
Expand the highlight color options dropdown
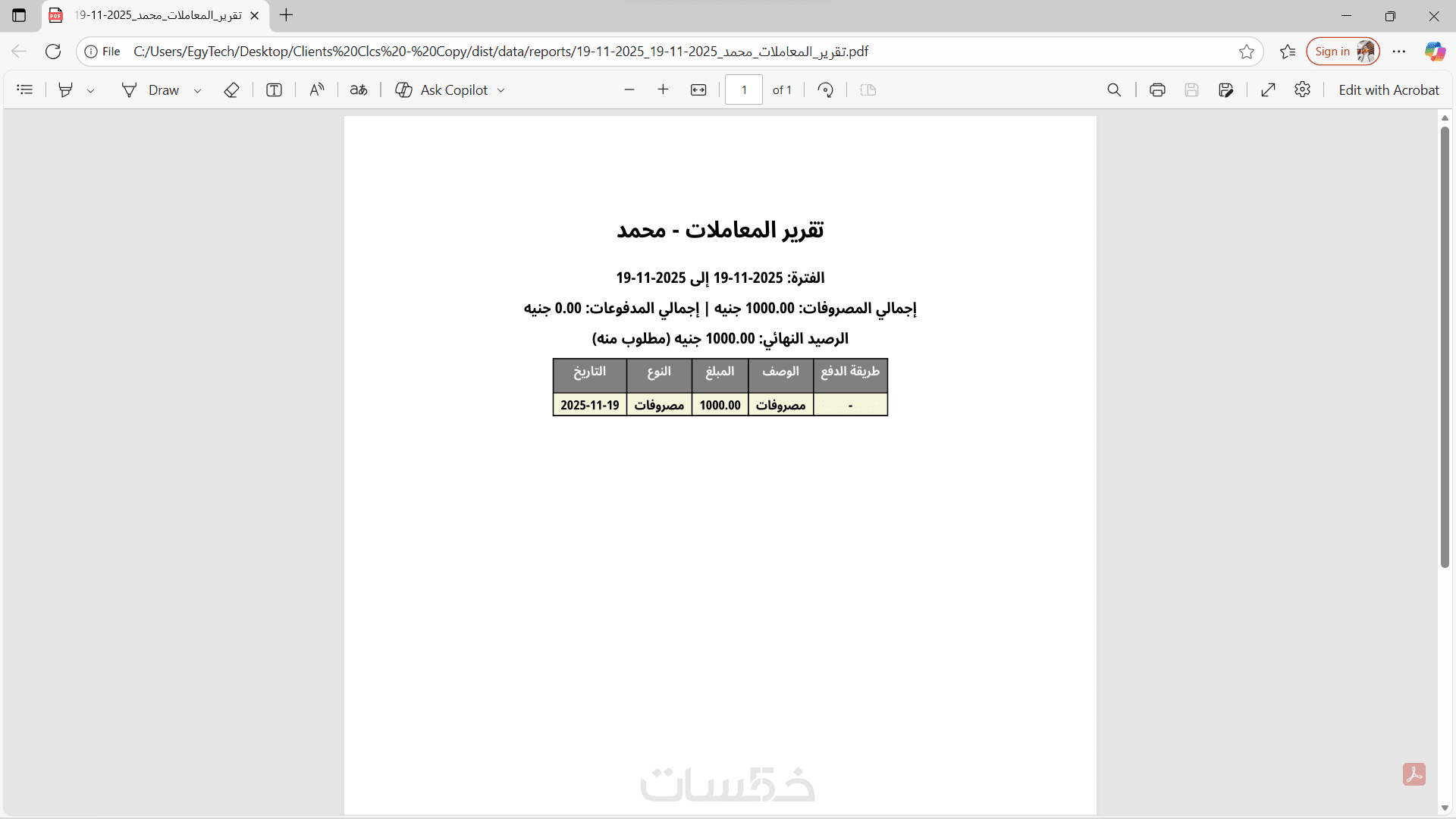point(91,91)
